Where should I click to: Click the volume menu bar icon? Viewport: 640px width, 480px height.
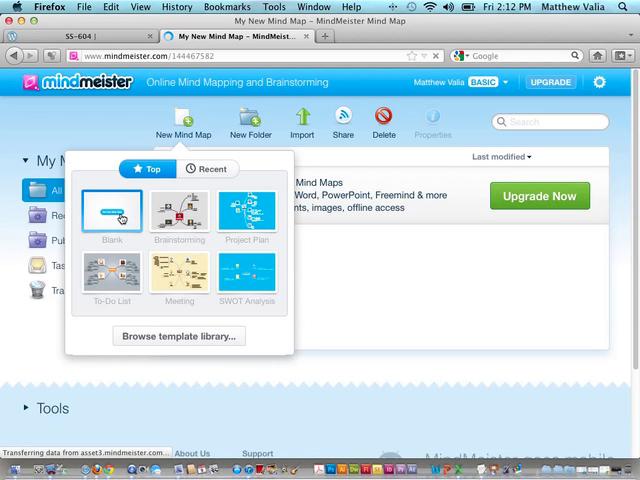point(448,7)
